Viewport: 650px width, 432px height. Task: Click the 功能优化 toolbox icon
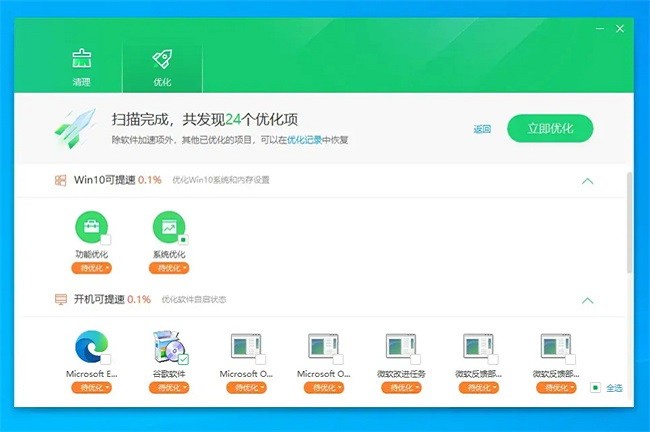click(92, 227)
